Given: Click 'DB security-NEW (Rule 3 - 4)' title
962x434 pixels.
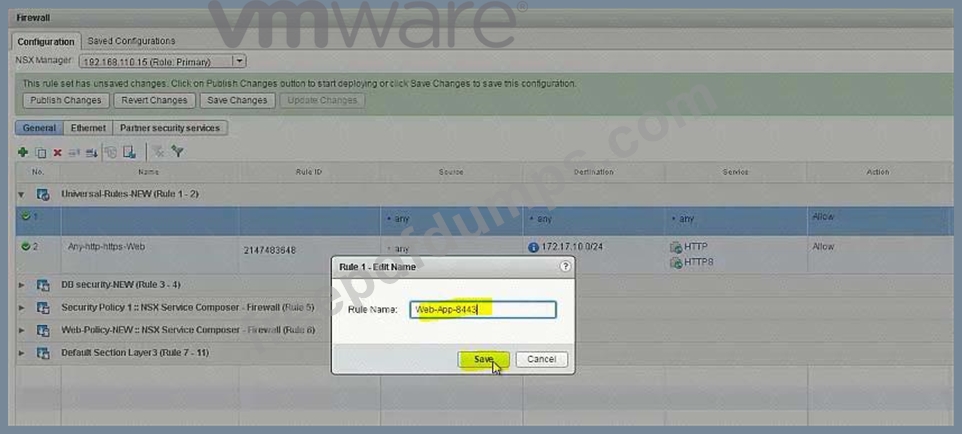Looking at the screenshot, I should point(121,285).
